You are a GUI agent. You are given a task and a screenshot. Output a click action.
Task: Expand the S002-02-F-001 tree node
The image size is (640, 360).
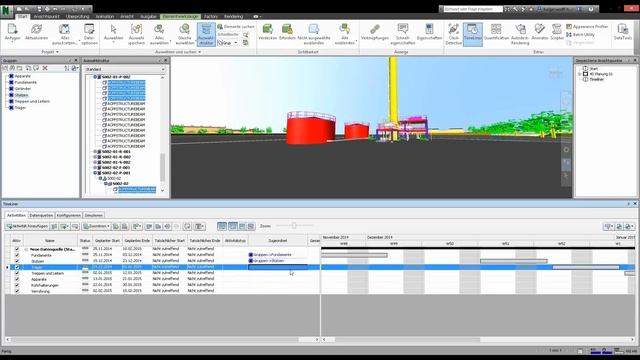click(95, 167)
